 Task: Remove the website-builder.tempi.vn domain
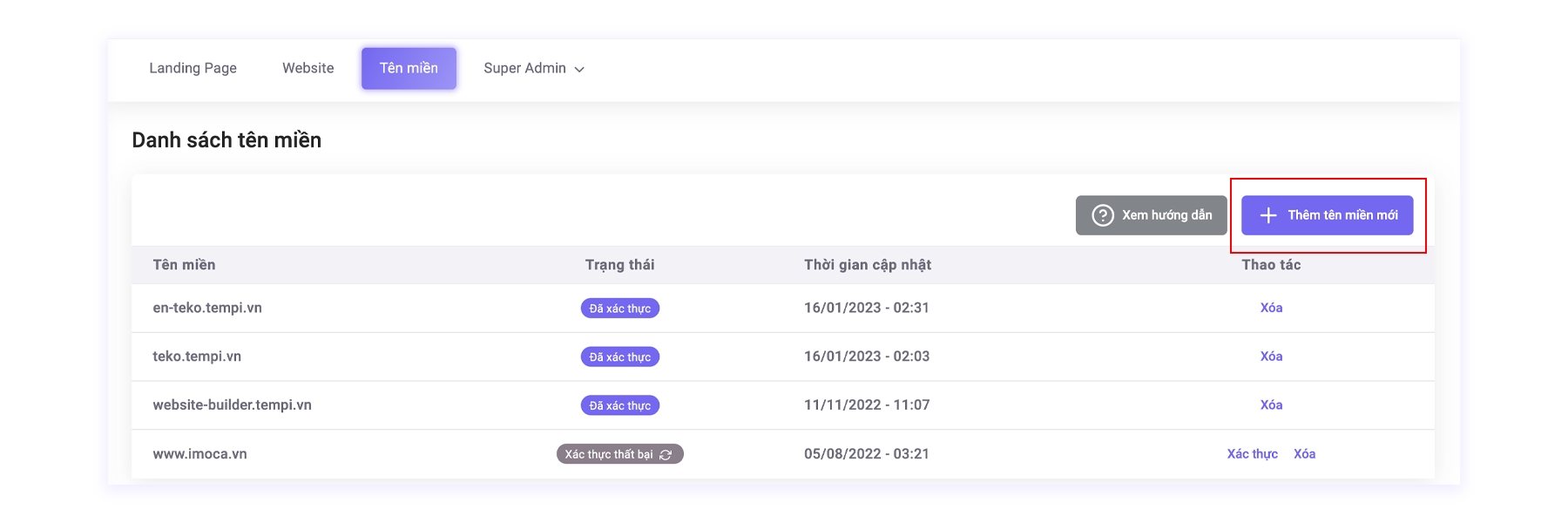1271,405
